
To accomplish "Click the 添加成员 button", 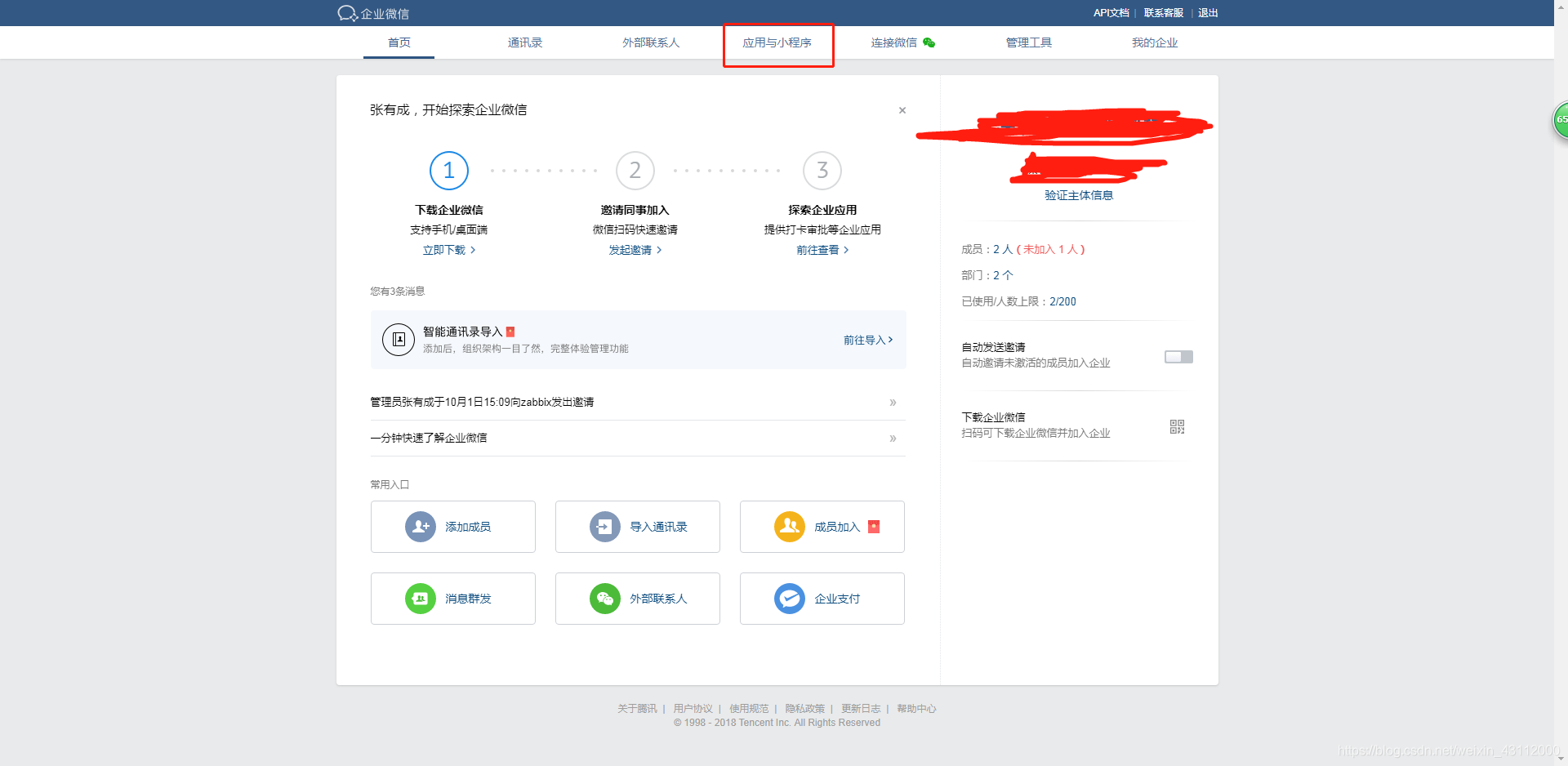I will pos(453,527).
